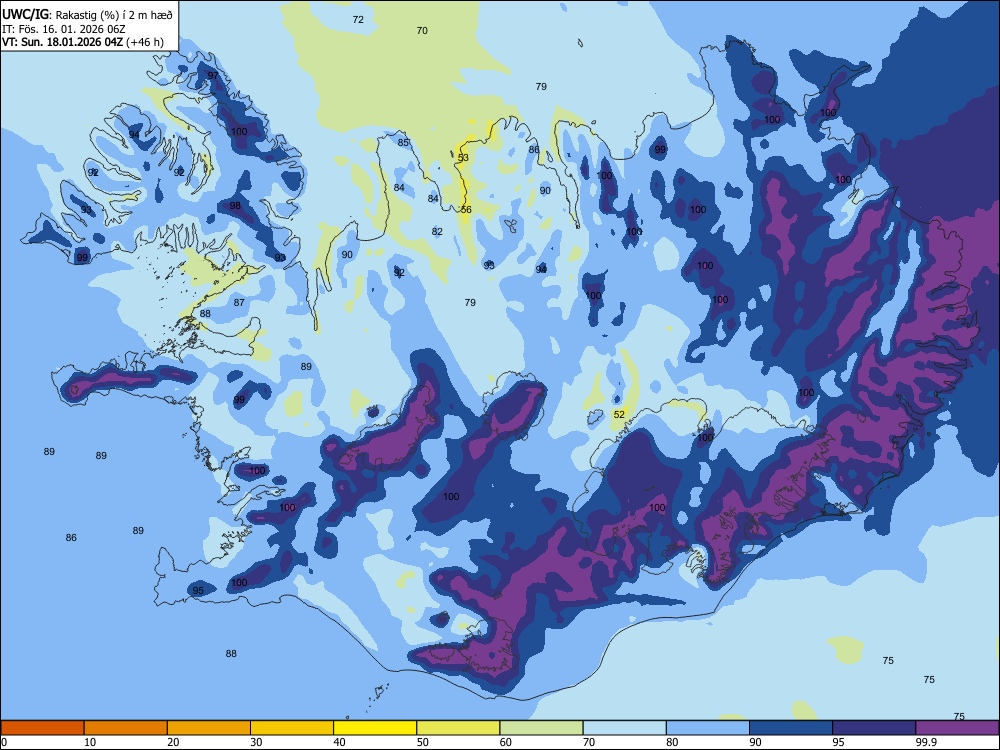Click the '20' legend scale label
The height and width of the screenshot is (750, 1000).
173,742
